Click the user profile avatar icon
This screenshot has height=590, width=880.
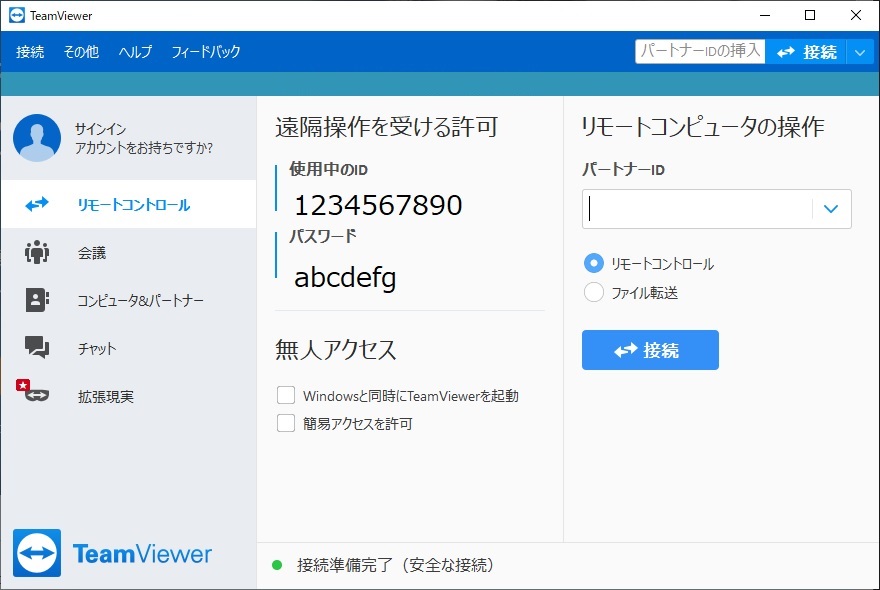(37, 138)
